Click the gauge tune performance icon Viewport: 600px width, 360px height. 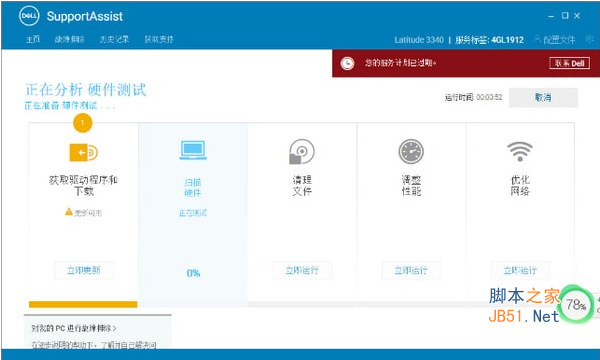tap(411, 151)
